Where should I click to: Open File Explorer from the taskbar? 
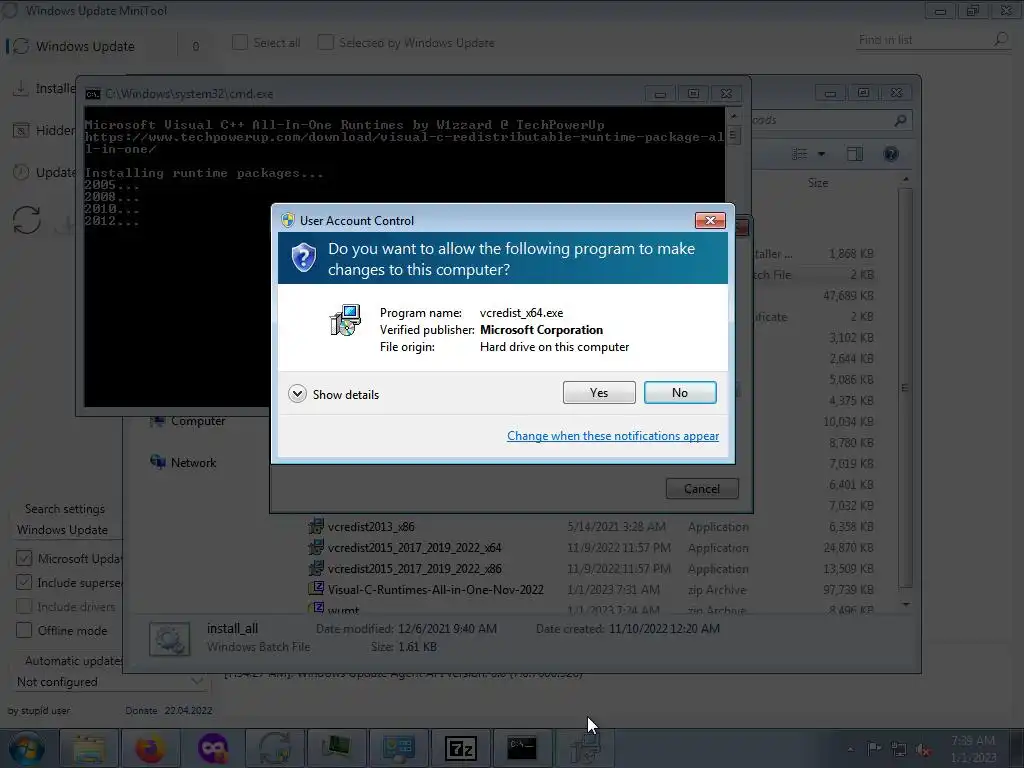click(x=89, y=748)
